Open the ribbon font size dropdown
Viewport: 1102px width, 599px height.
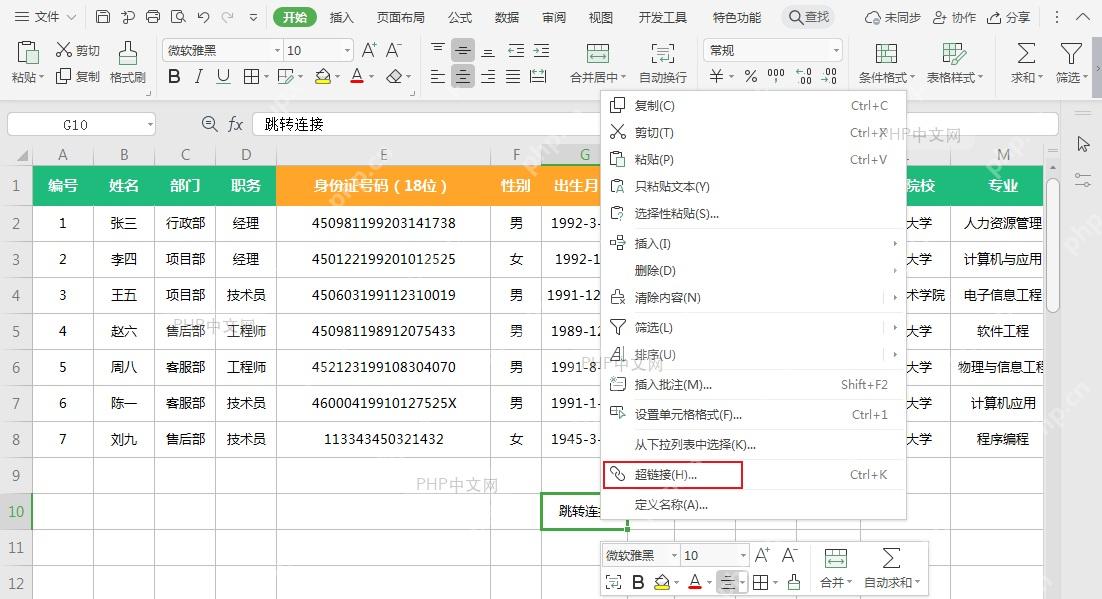(x=347, y=51)
